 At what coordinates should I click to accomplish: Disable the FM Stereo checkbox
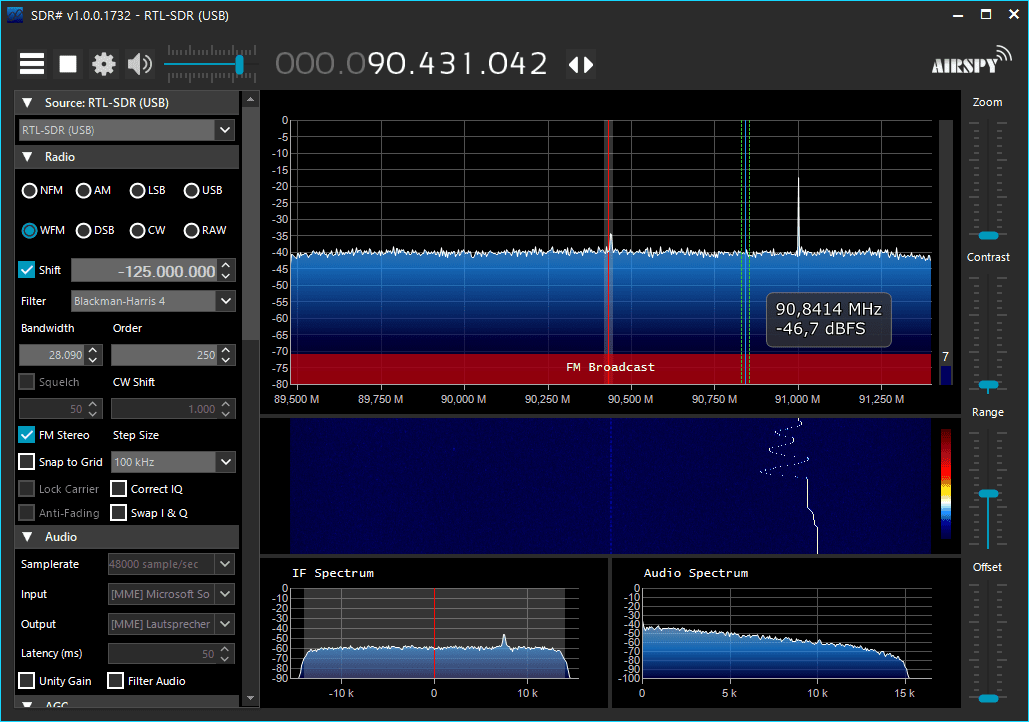coord(27,435)
